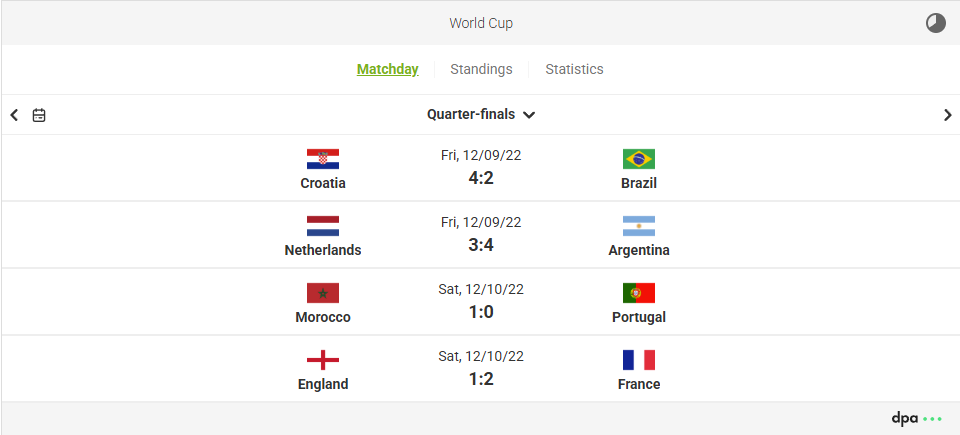This screenshot has height=435, width=960.
Task: Click the Netherlands flag icon
Action: pos(323,226)
